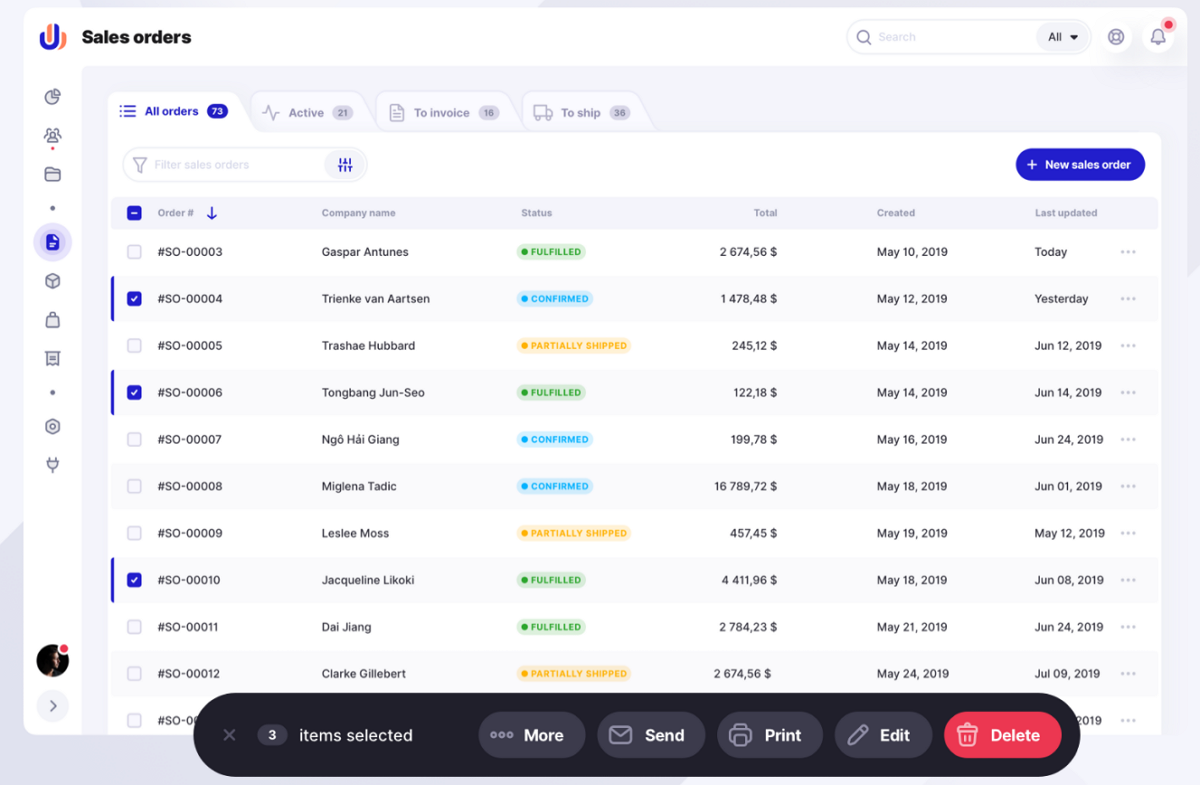Check the box for #SO-00007

coord(134,440)
